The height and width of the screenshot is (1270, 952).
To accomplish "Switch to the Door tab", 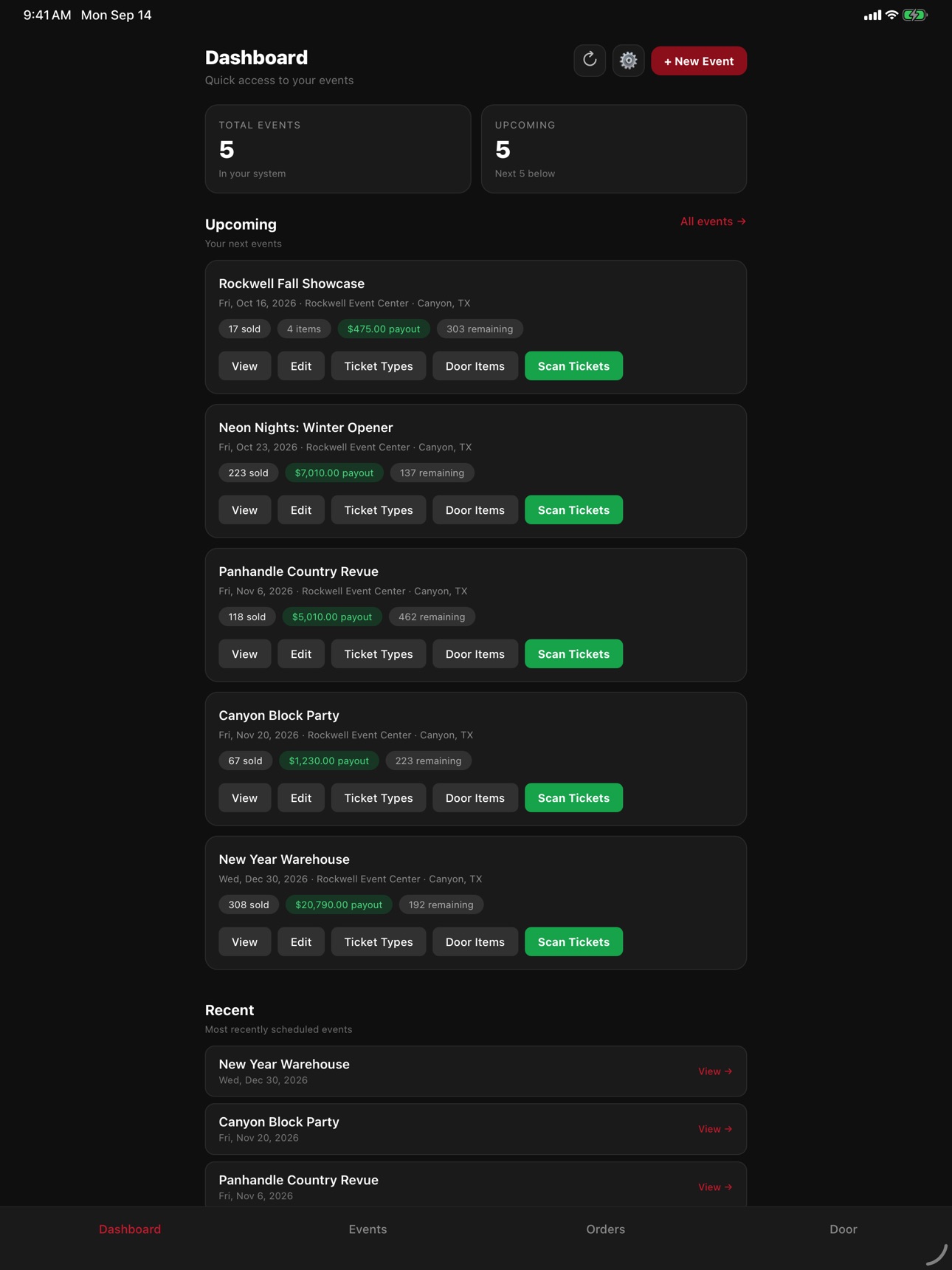I will [843, 1229].
